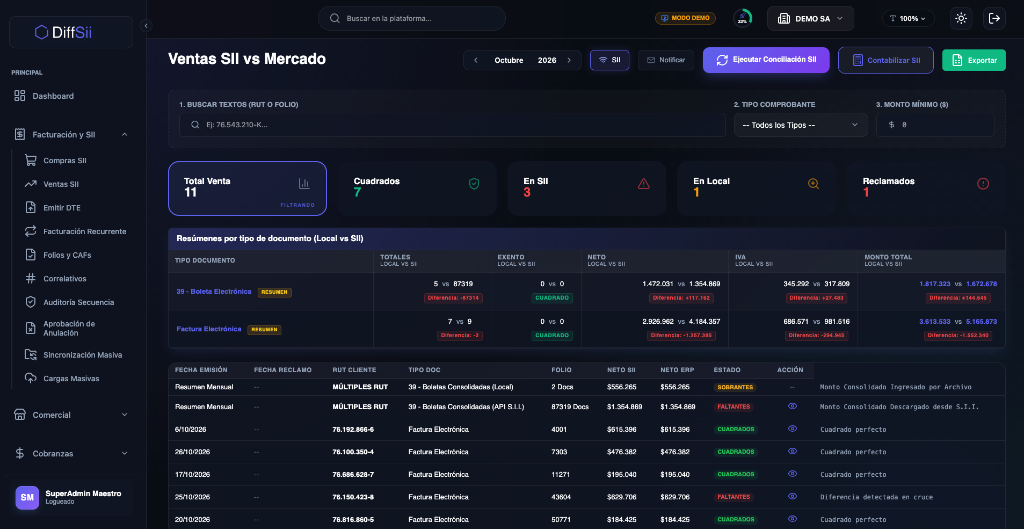This screenshot has height=529, width=1024.
Task: Click the RUT o Folio search field
Action: pos(452,125)
